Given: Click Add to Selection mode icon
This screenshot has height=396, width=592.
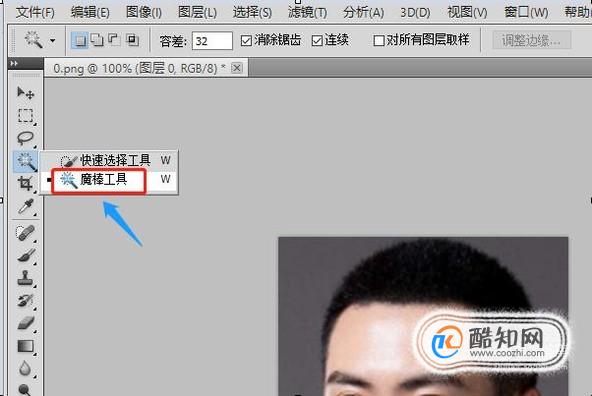Looking at the screenshot, I should point(97,40).
